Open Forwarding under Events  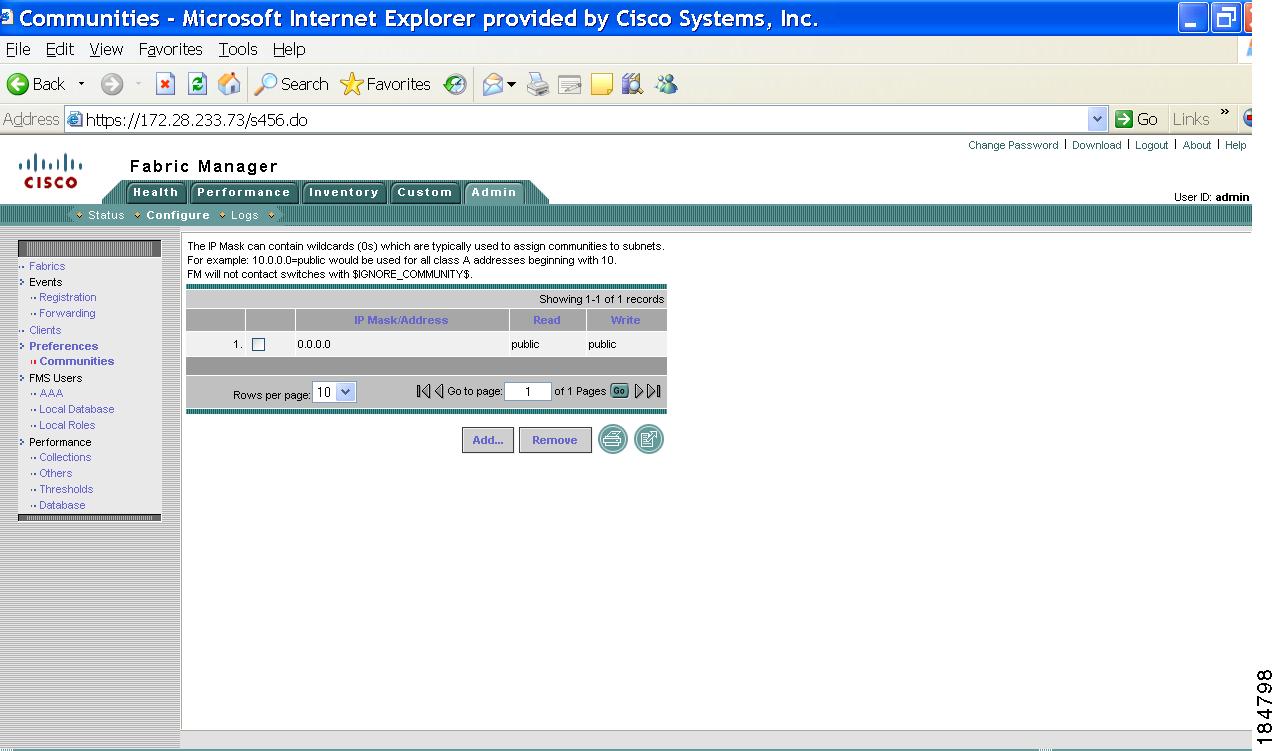67,313
